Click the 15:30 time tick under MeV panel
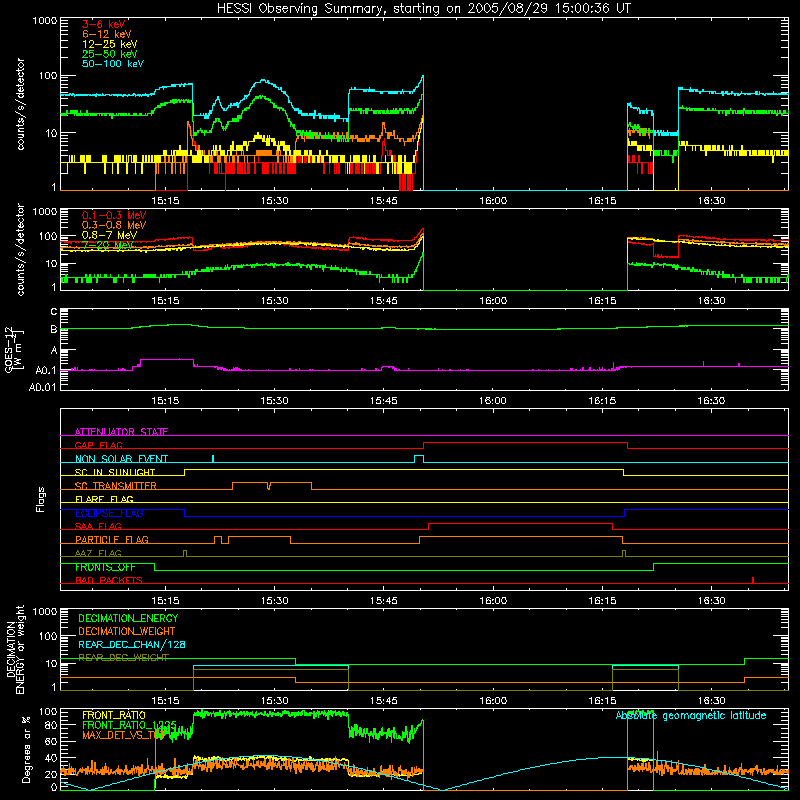Viewport: 800px width, 800px height. coord(274,301)
